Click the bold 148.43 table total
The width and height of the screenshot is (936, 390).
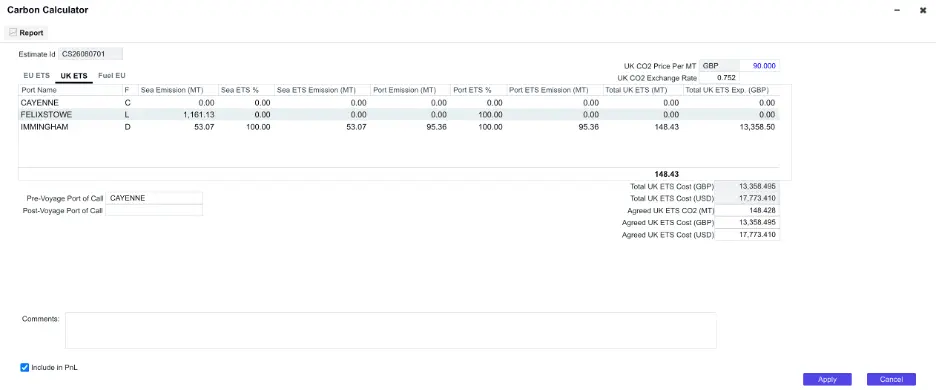(x=666, y=174)
